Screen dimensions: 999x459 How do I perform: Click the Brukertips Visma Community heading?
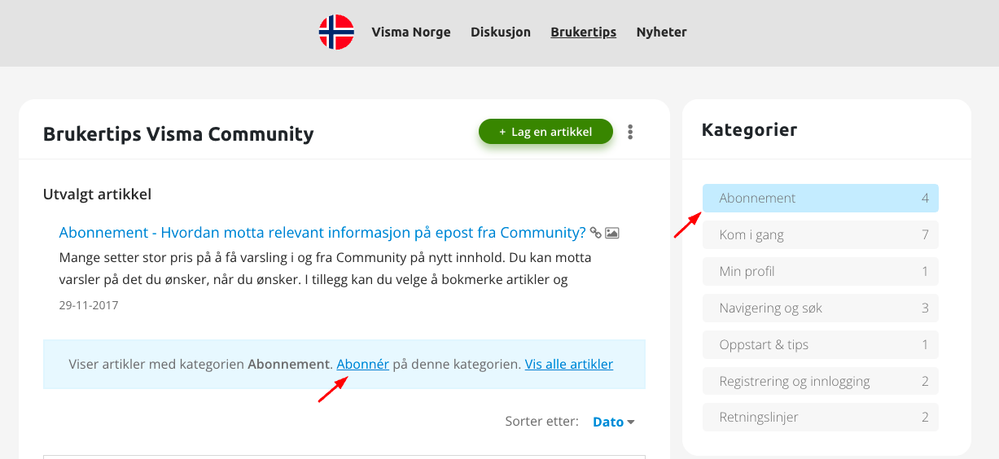tap(178, 135)
